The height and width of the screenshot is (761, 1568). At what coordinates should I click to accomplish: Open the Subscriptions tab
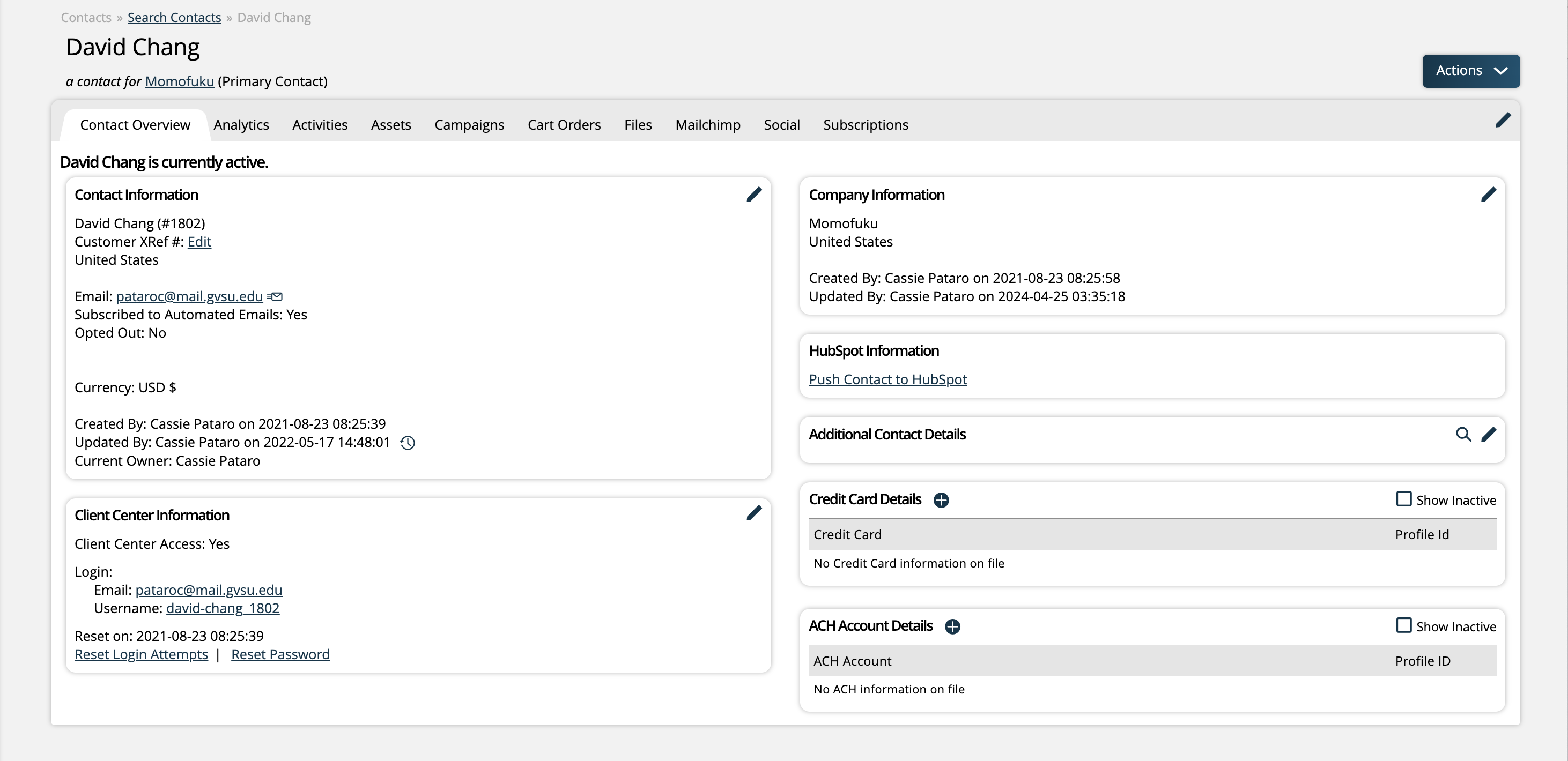coord(866,125)
